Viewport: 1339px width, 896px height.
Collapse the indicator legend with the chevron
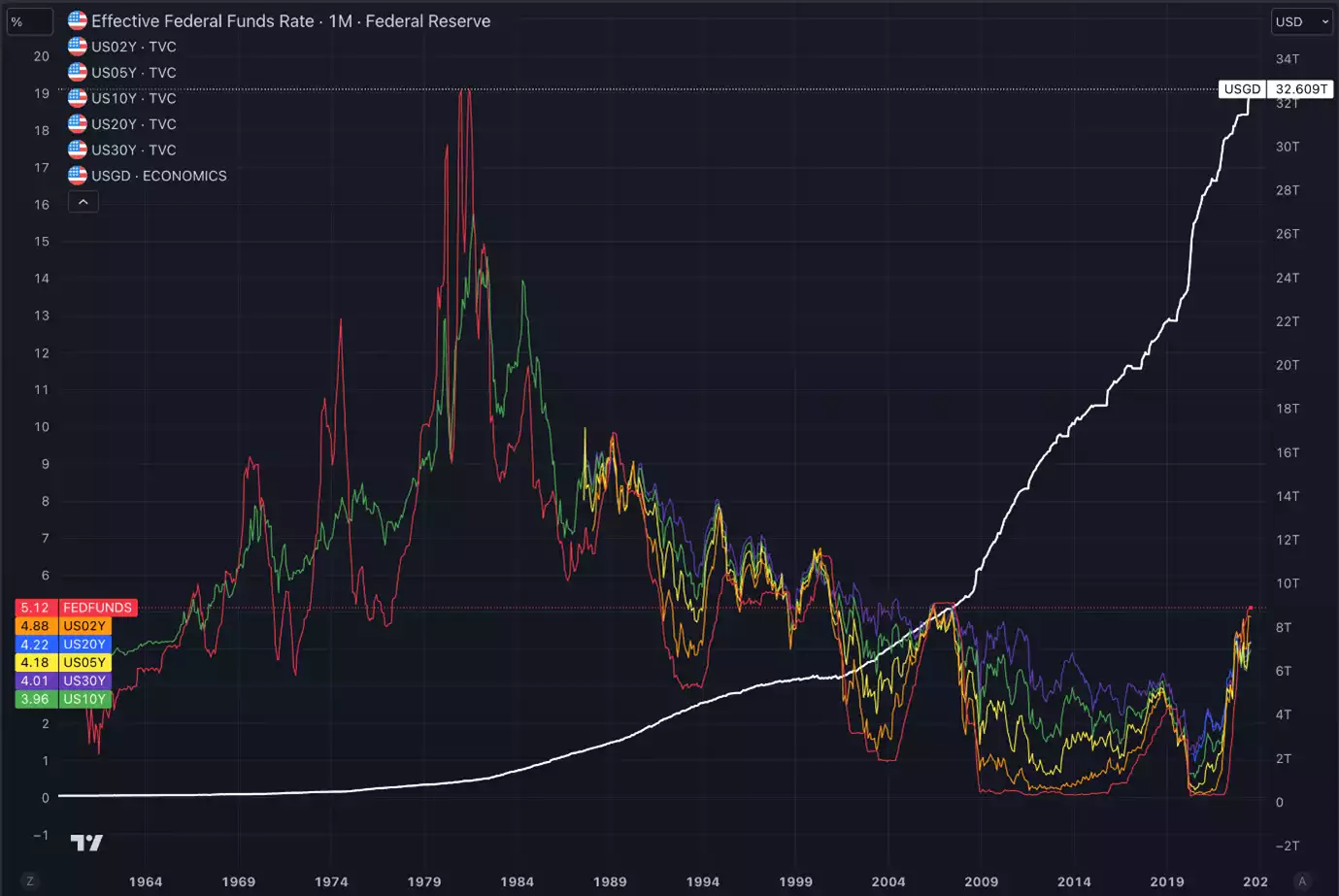coord(84,202)
